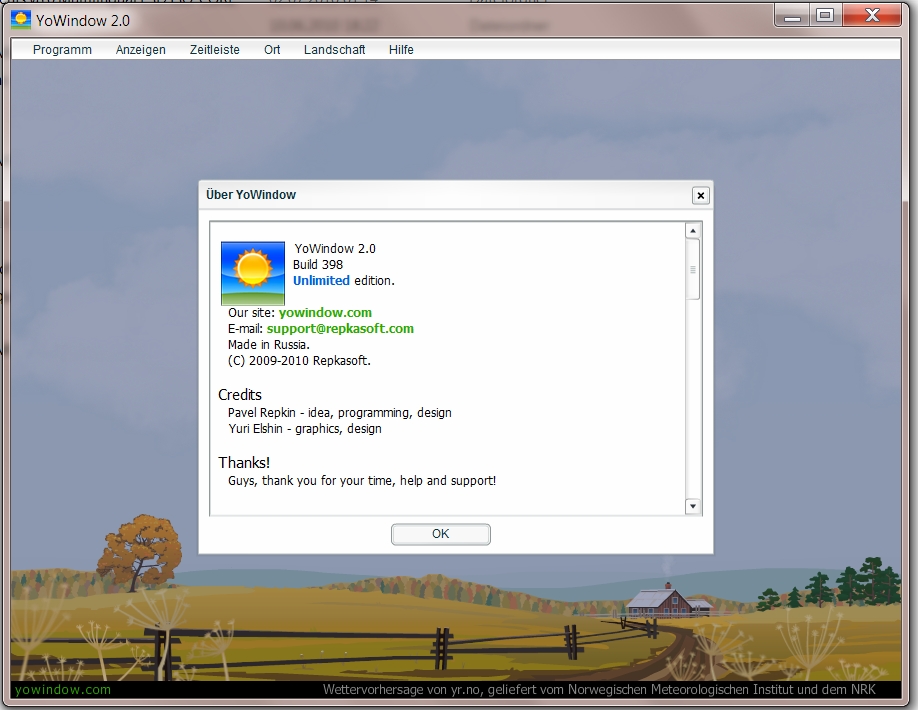Click the support@repkasoft.com email link
The image size is (918, 710).
pos(340,328)
